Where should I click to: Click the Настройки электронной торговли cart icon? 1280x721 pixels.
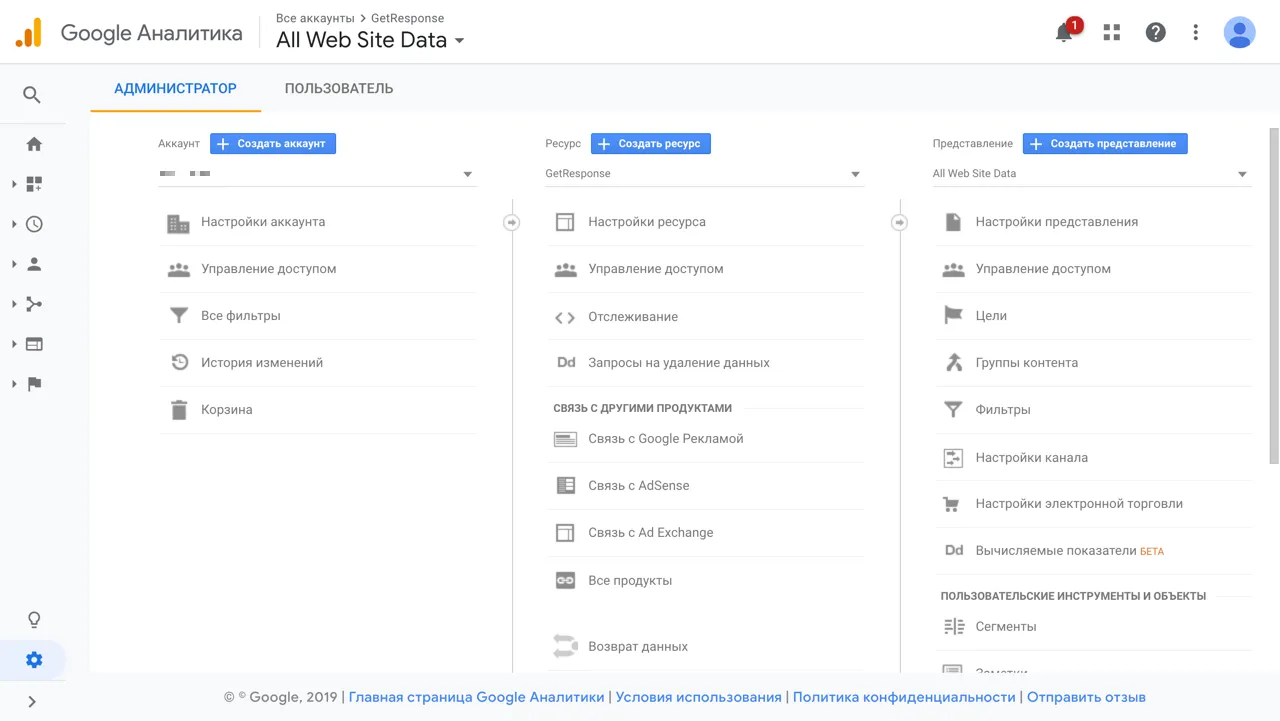click(953, 504)
